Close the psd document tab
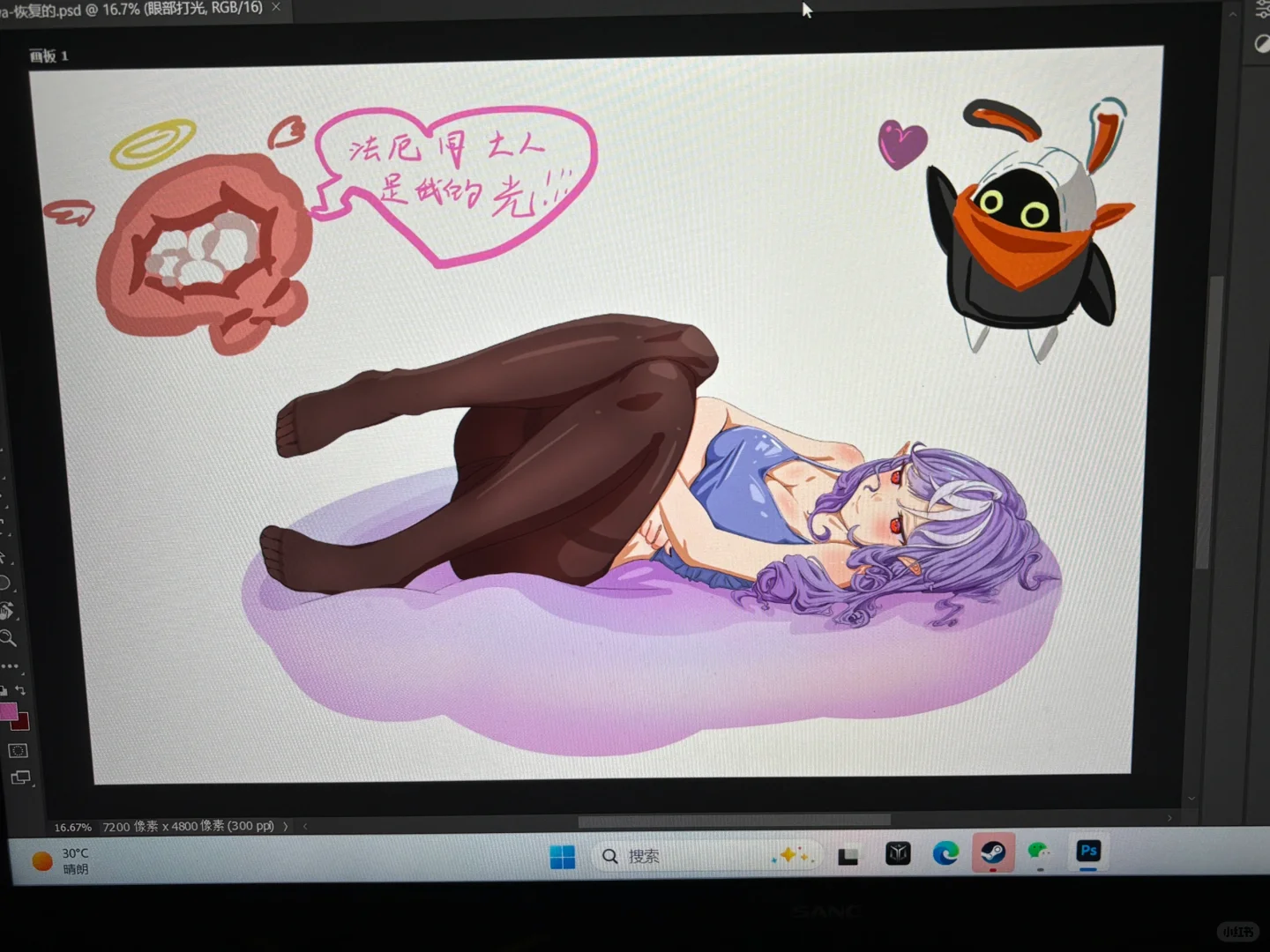 tap(276, 7)
